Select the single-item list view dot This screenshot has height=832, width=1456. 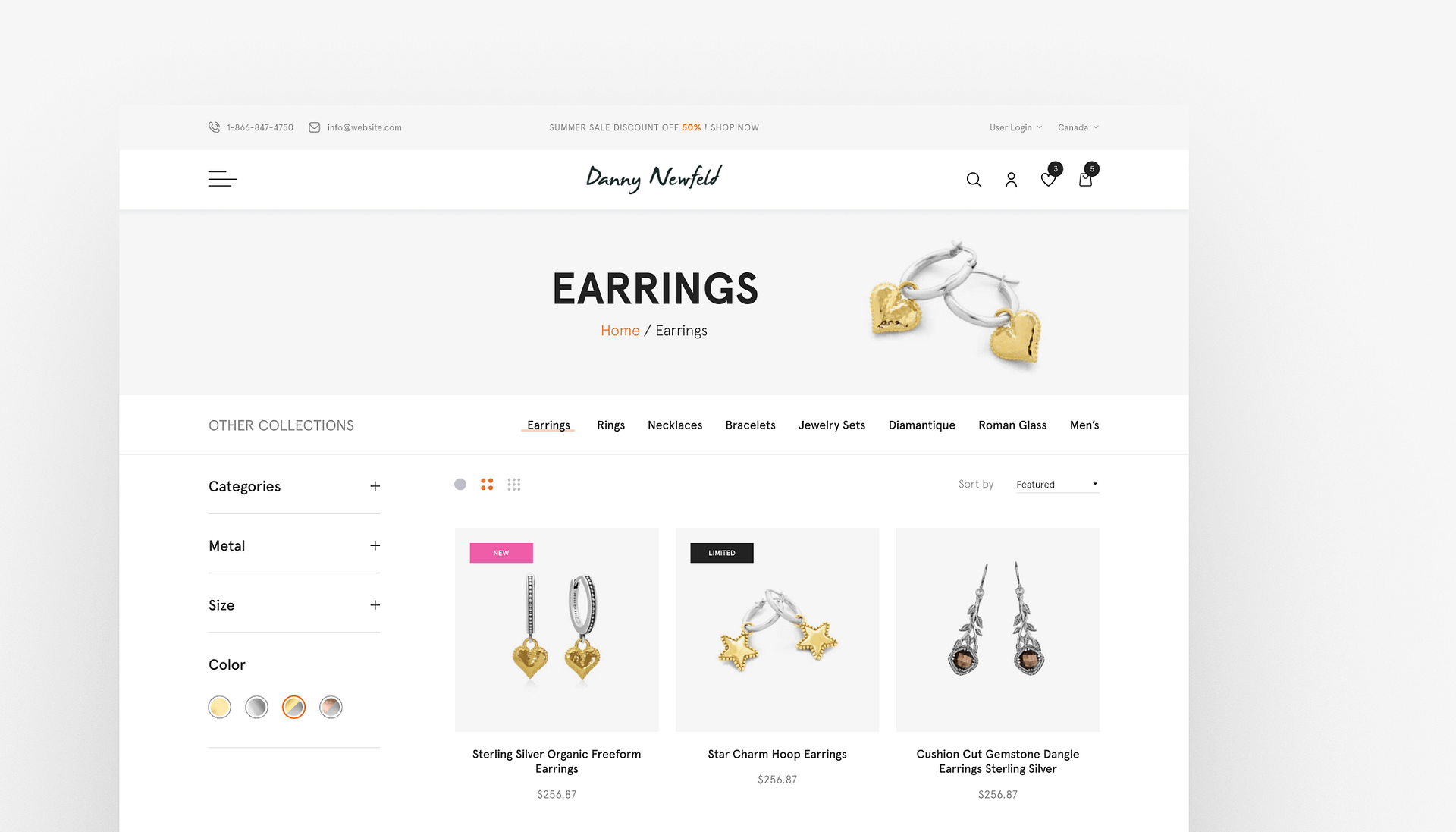tap(460, 484)
